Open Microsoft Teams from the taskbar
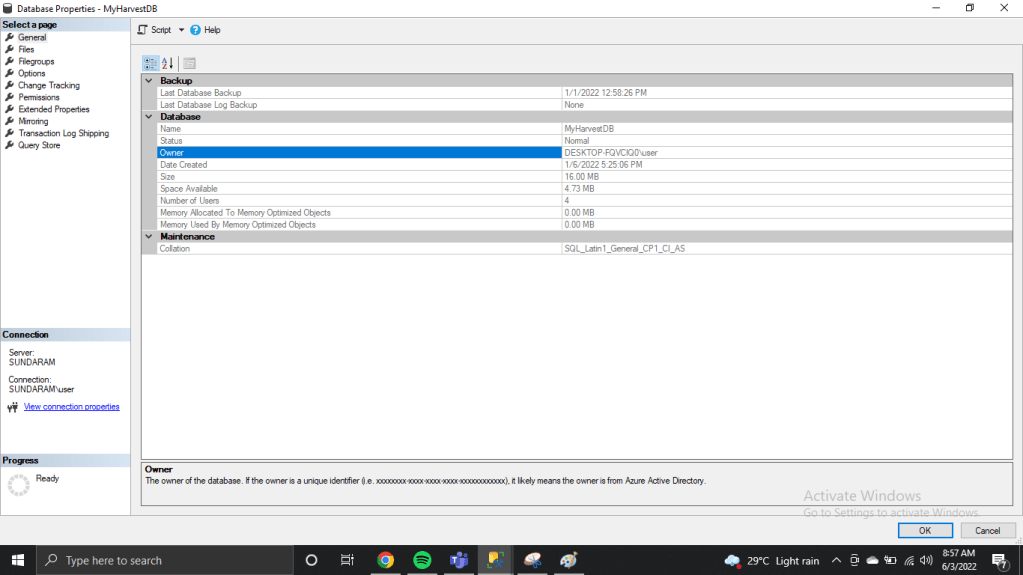 coord(459,560)
